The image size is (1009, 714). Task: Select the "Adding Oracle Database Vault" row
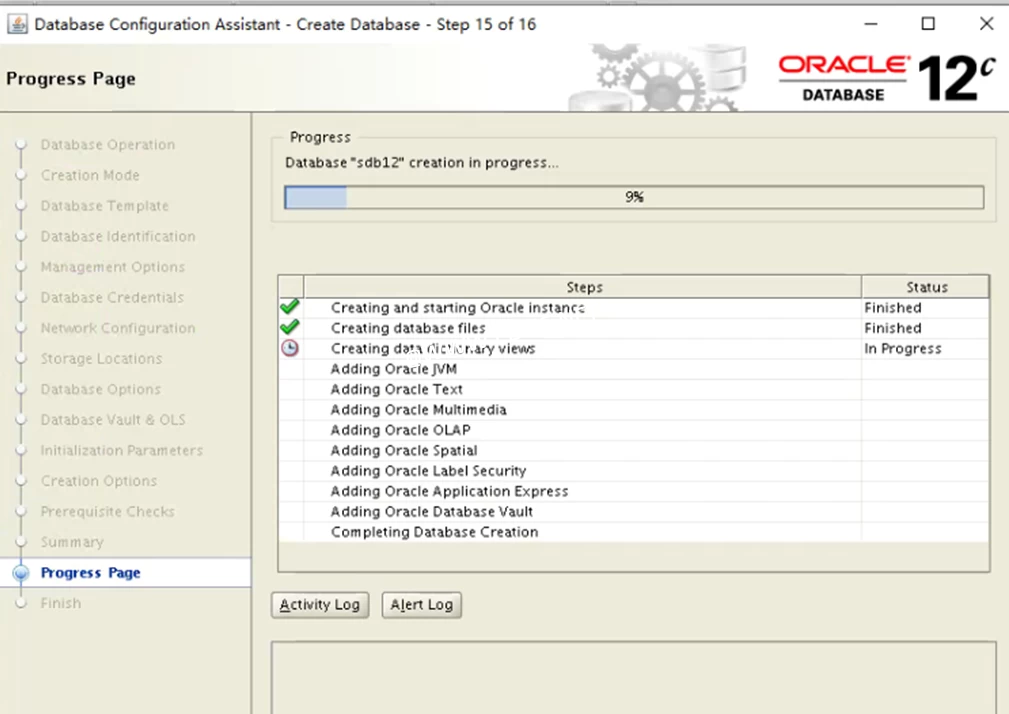click(634, 511)
